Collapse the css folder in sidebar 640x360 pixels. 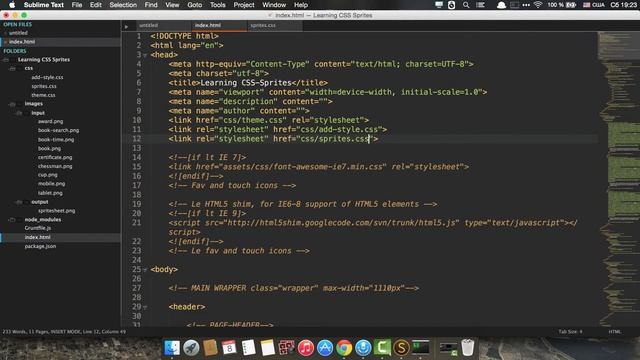coord(13,69)
